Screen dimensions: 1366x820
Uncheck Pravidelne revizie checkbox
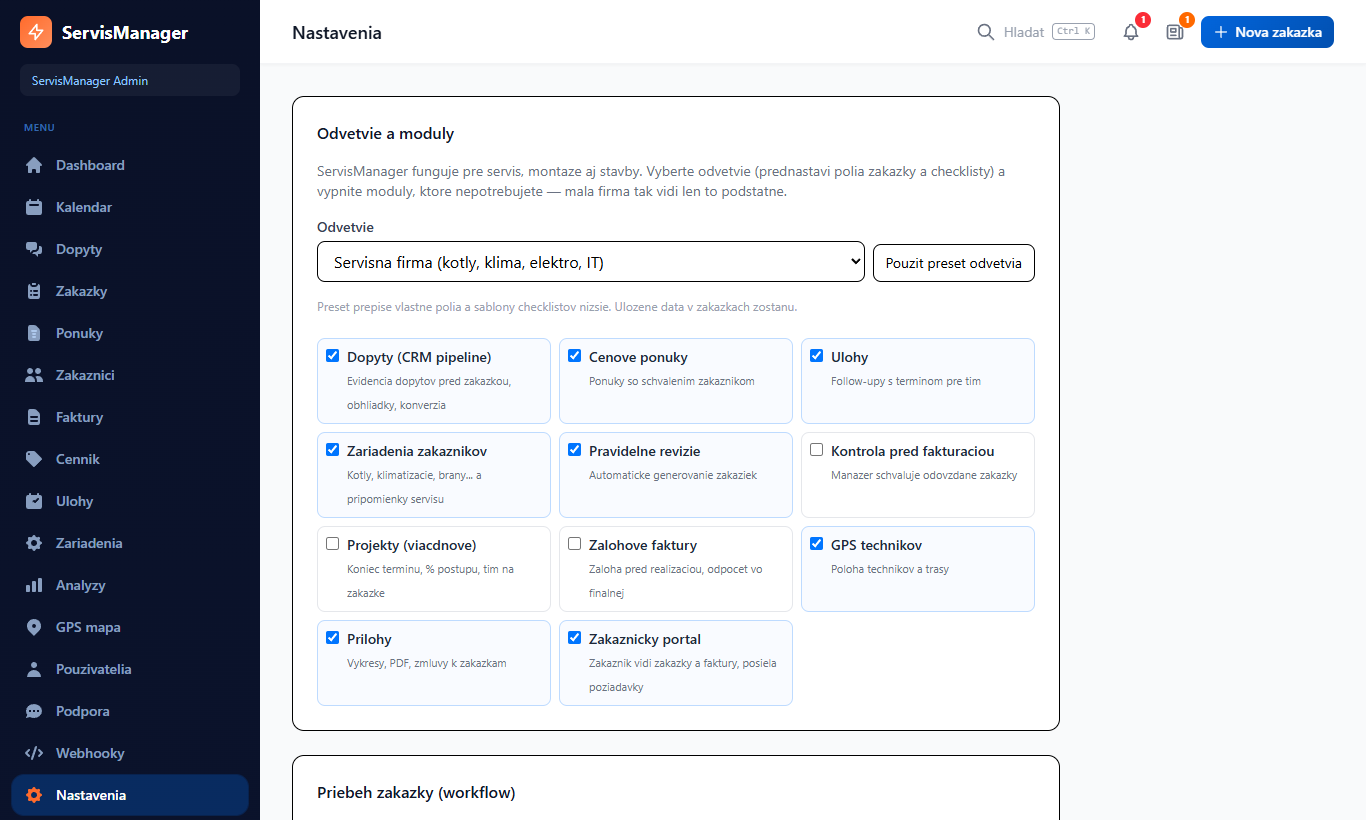(575, 449)
